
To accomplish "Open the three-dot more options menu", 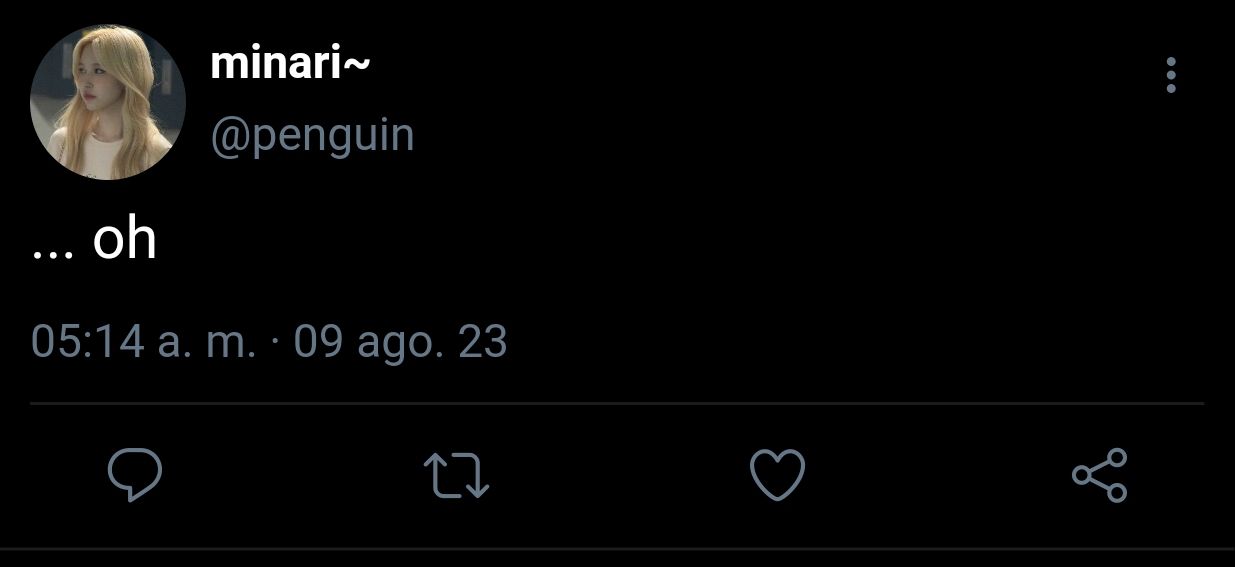I will click(x=1171, y=75).
